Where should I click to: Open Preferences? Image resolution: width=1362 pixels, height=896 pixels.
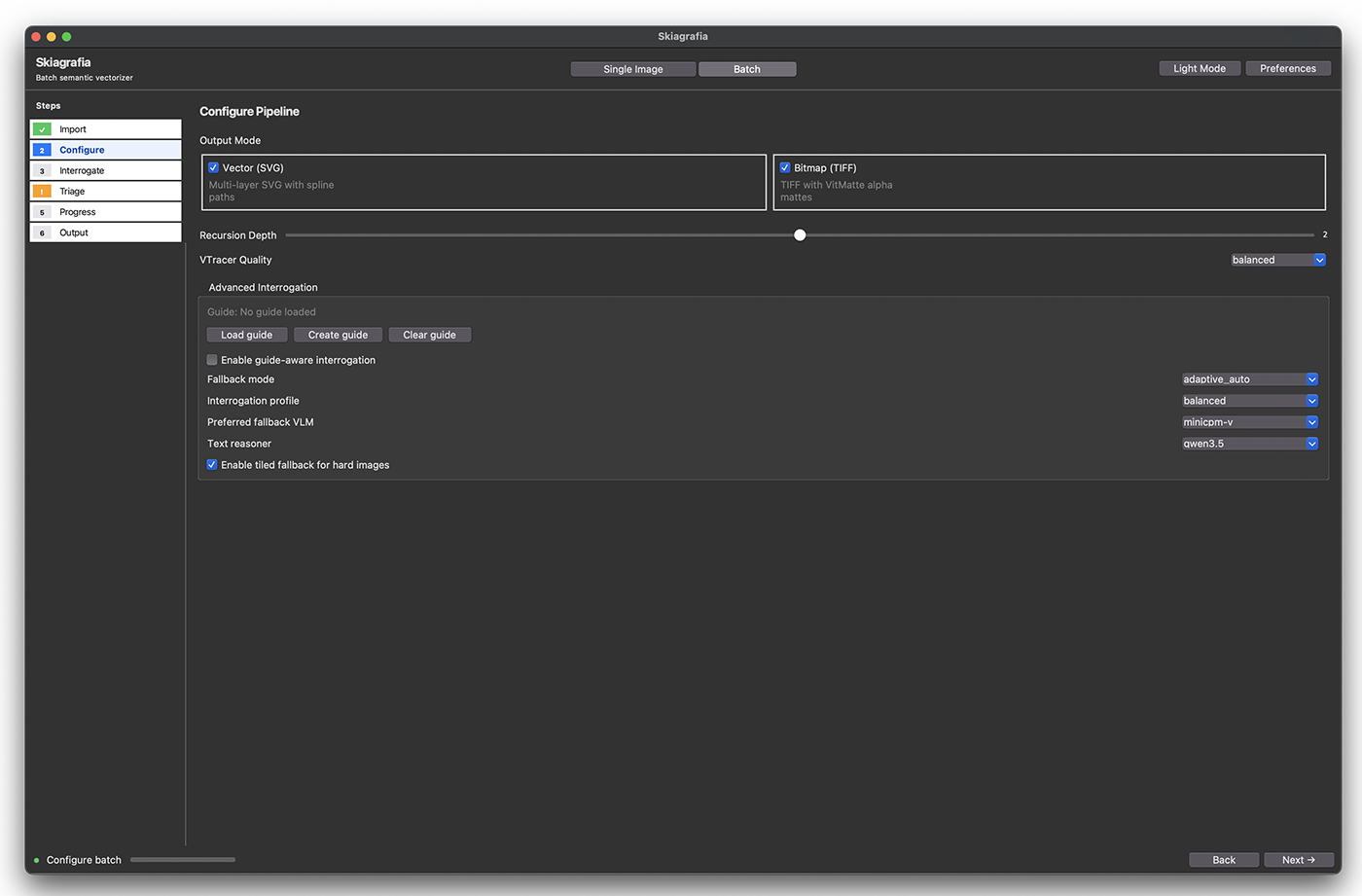[1287, 68]
